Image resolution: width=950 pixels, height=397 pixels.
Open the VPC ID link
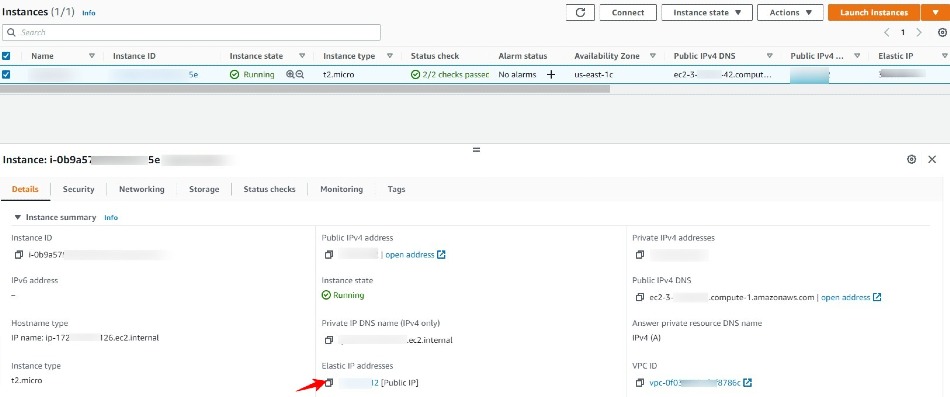pyautogui.click(x=695, y=383)
